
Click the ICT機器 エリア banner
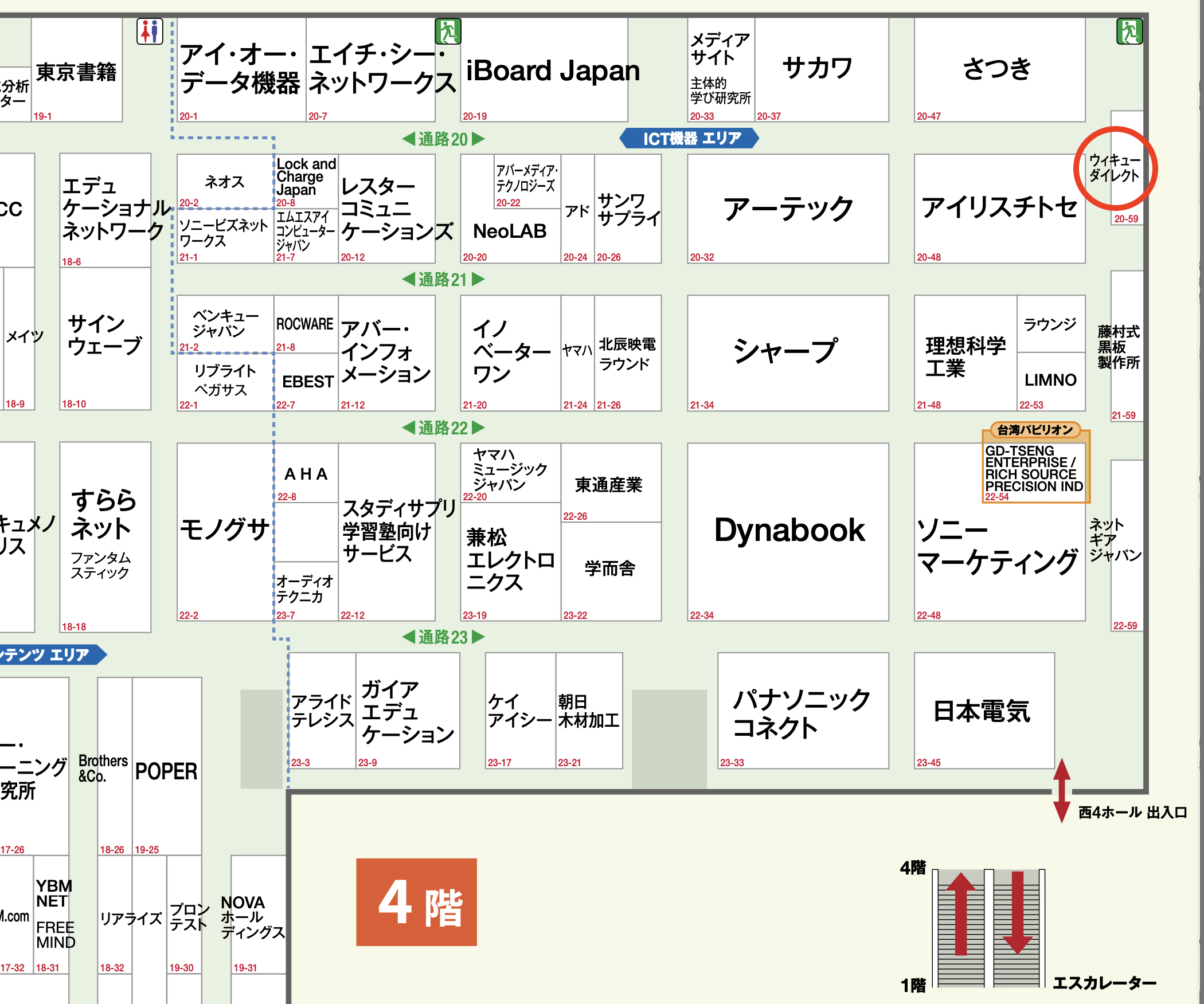(x=689, y=138)
